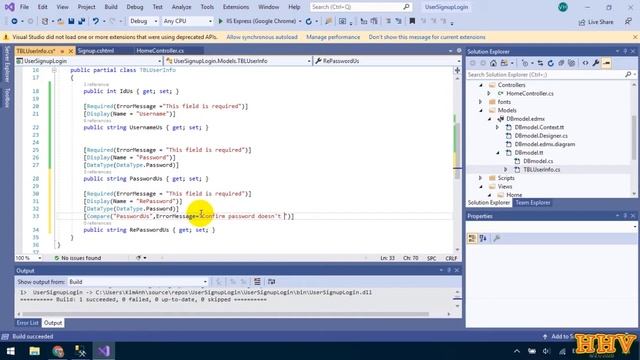This screenshot has height=360, width=640.
Task: Open the 100 % zoom level dropdown
Action: click(29, 258)
